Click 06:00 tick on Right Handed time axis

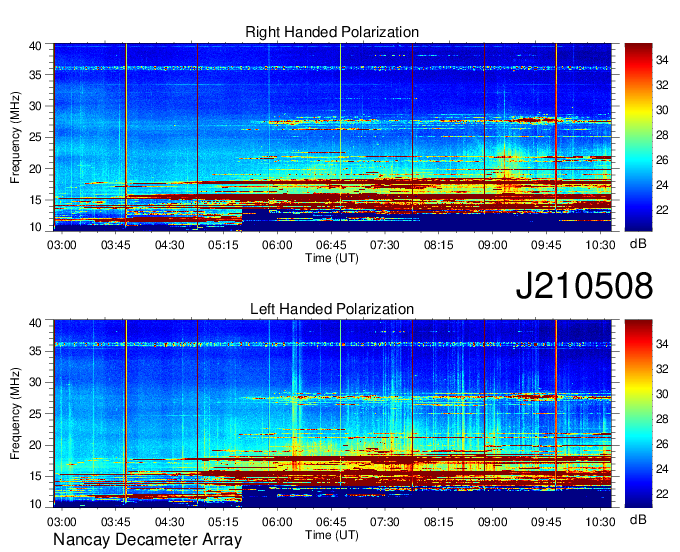tap(277, 245)
